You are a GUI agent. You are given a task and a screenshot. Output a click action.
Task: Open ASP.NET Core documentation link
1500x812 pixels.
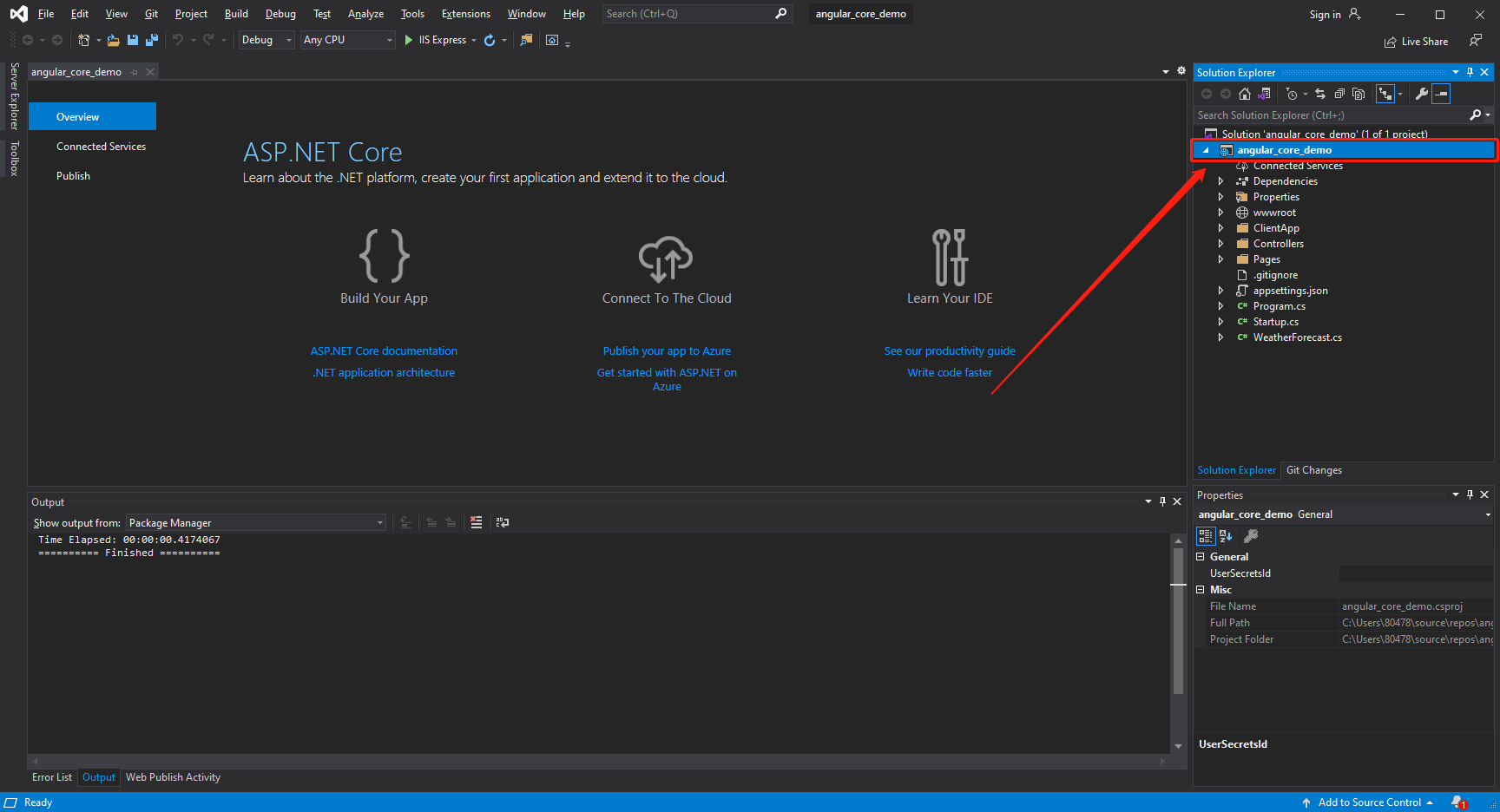coord(384,351)
